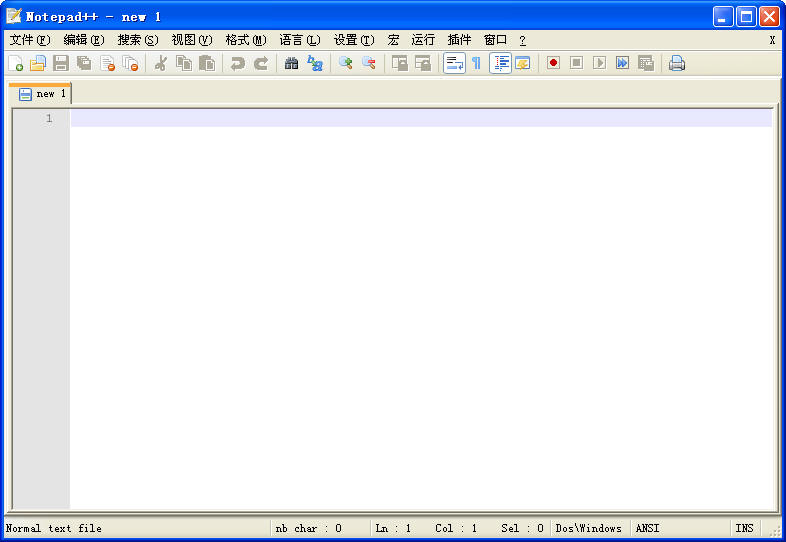Click the Open file folder icon
This screenshot has width=786, height=542.
[x=38, y=63]
